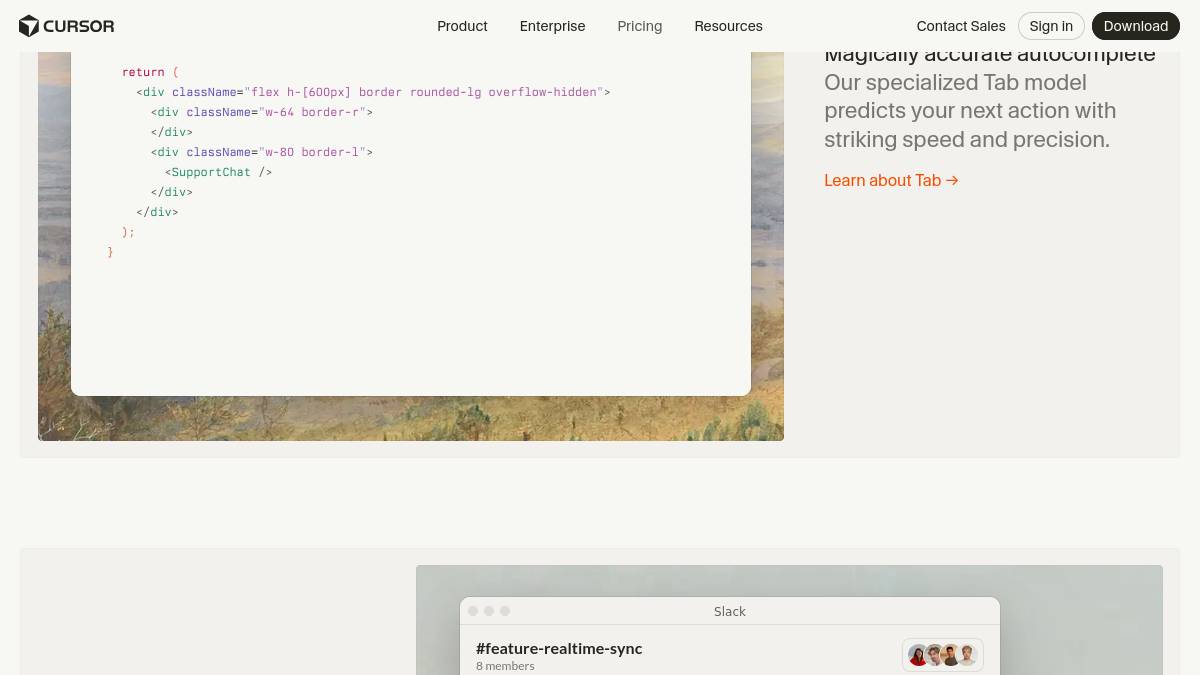Click the first avatar in red in Slack
1200x675 pixels.
pyautogui.click(x=918, y=655)
